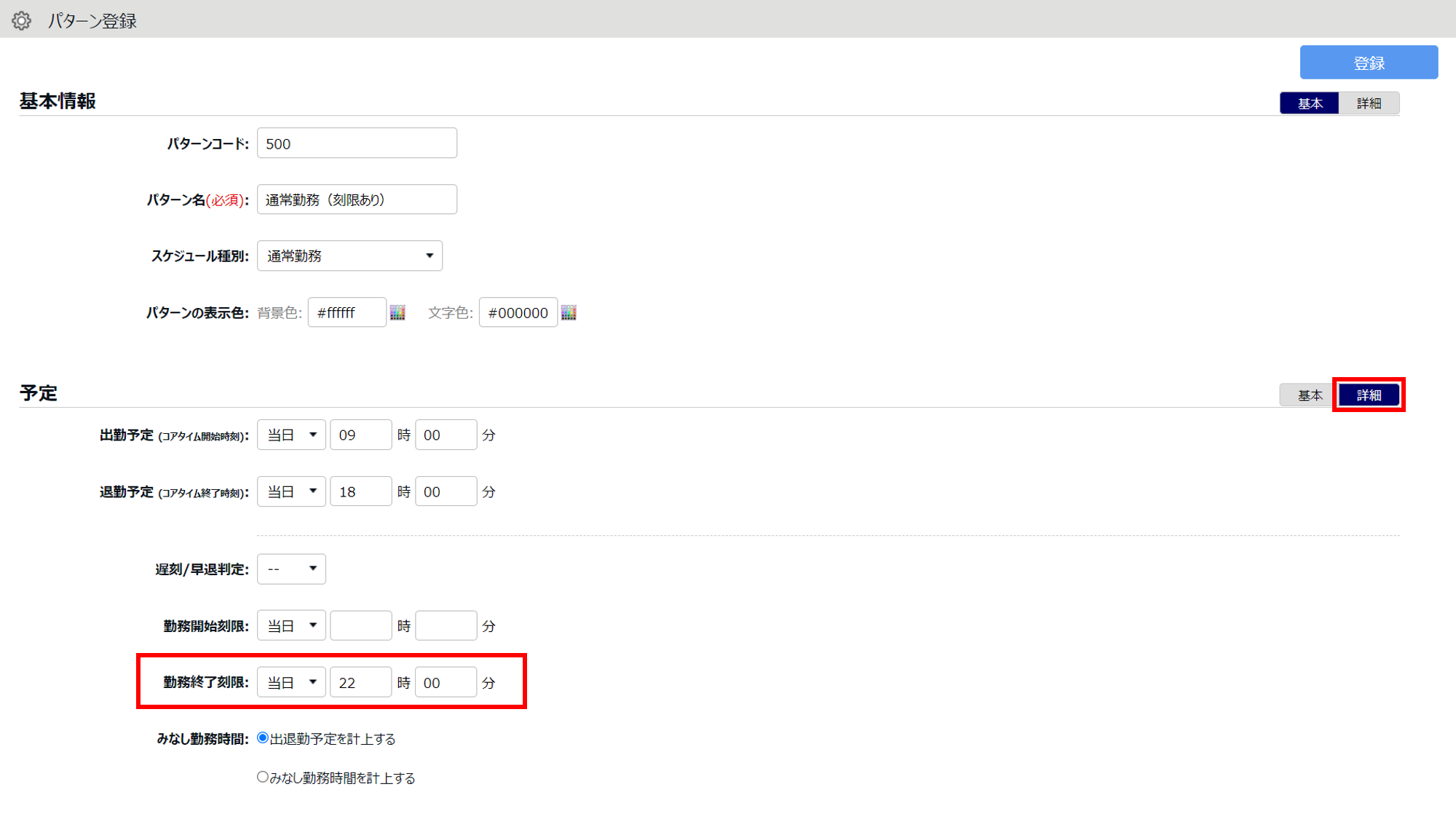Switch 基本情報 section to 詳細 tab
The height and width of the screenshot is (819, 1456).
[1369, 103]
